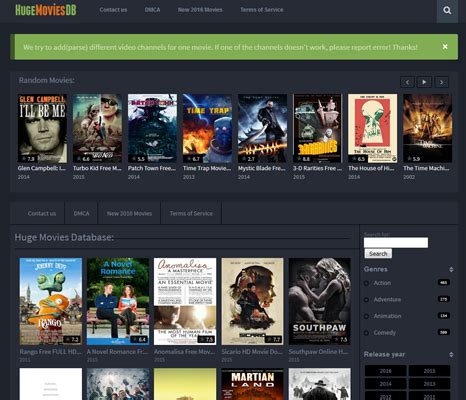Open The Time Machine poster

coord(427,128)
